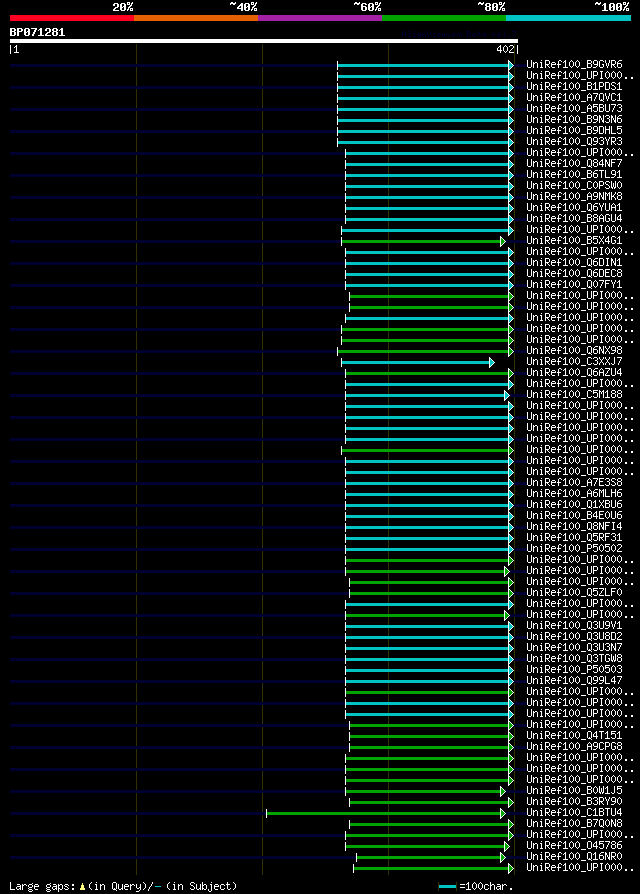Click the query end position 402
This screenshot has width=640, height=894.
(x=505, y=50)
